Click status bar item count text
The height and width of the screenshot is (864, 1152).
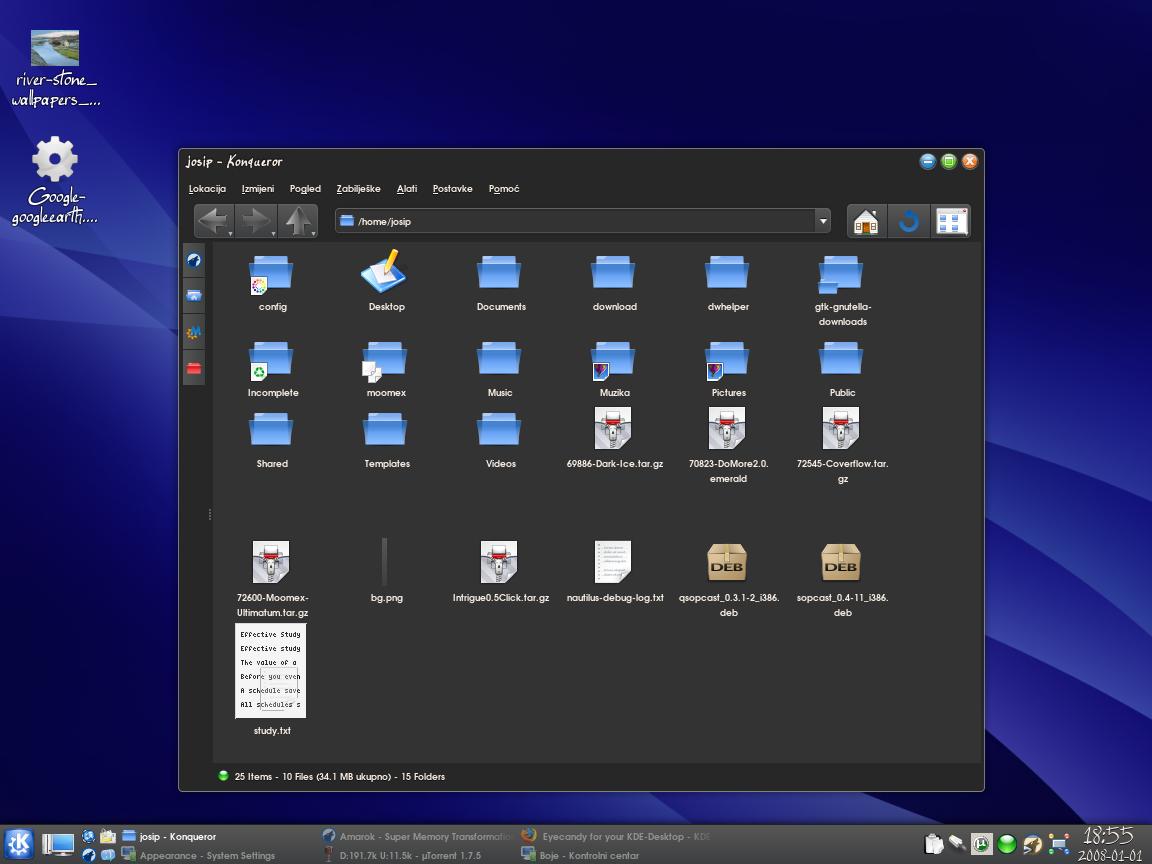(339, 777)
